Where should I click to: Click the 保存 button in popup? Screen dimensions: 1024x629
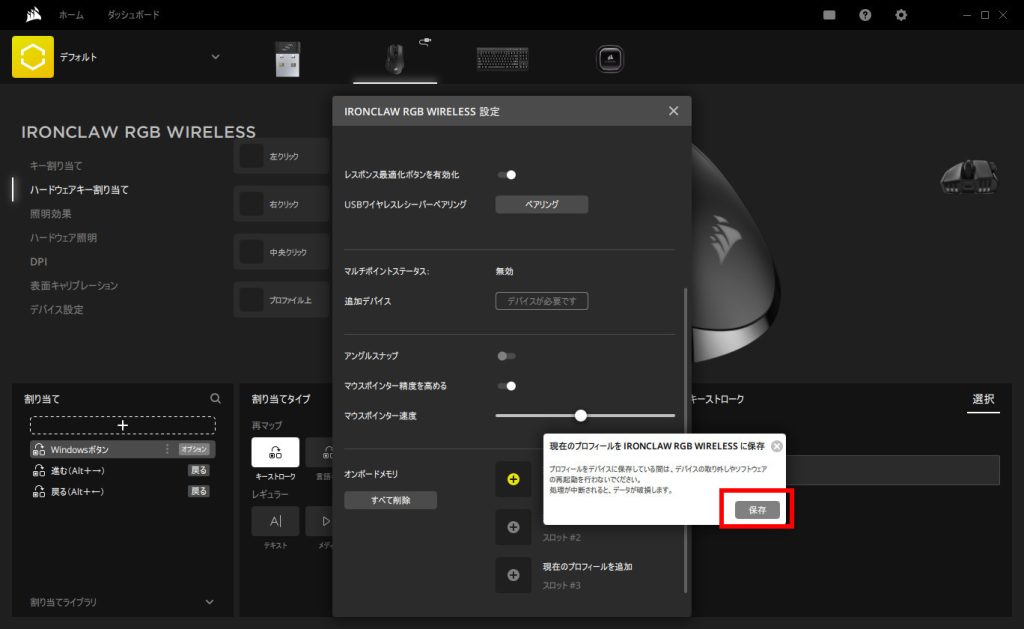[757, 509]
